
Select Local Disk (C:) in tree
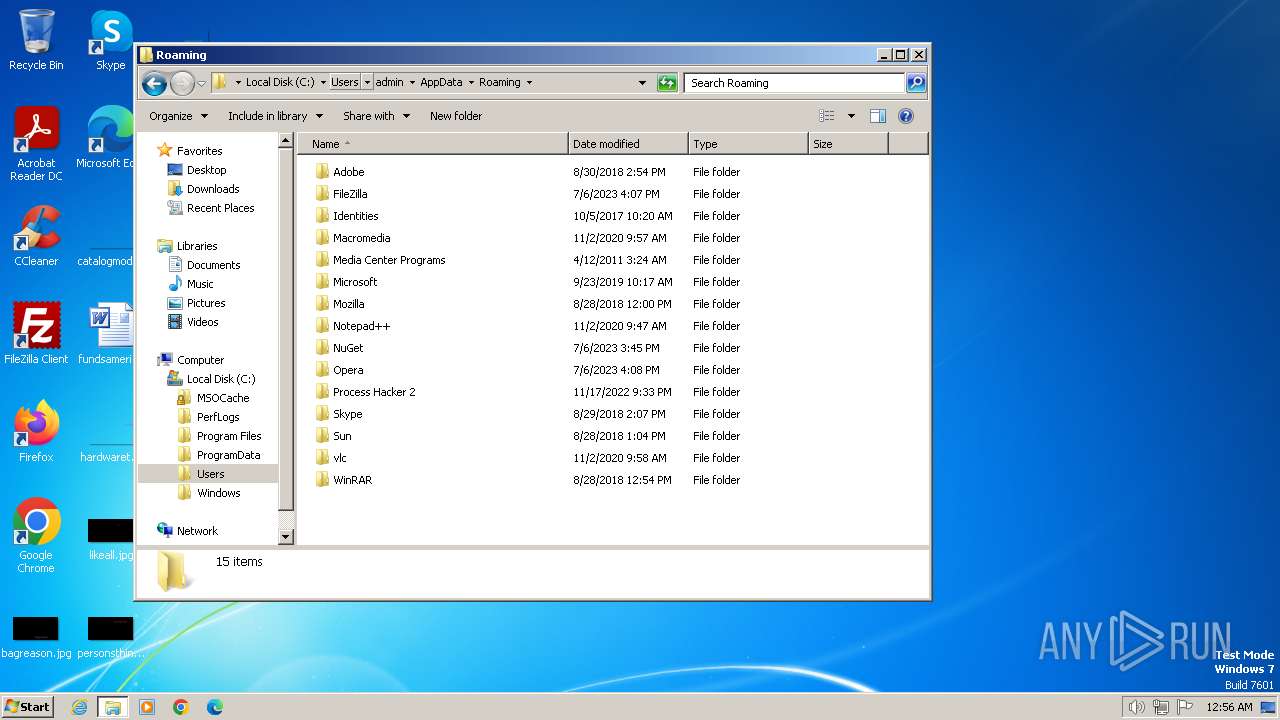pos(221,379)
